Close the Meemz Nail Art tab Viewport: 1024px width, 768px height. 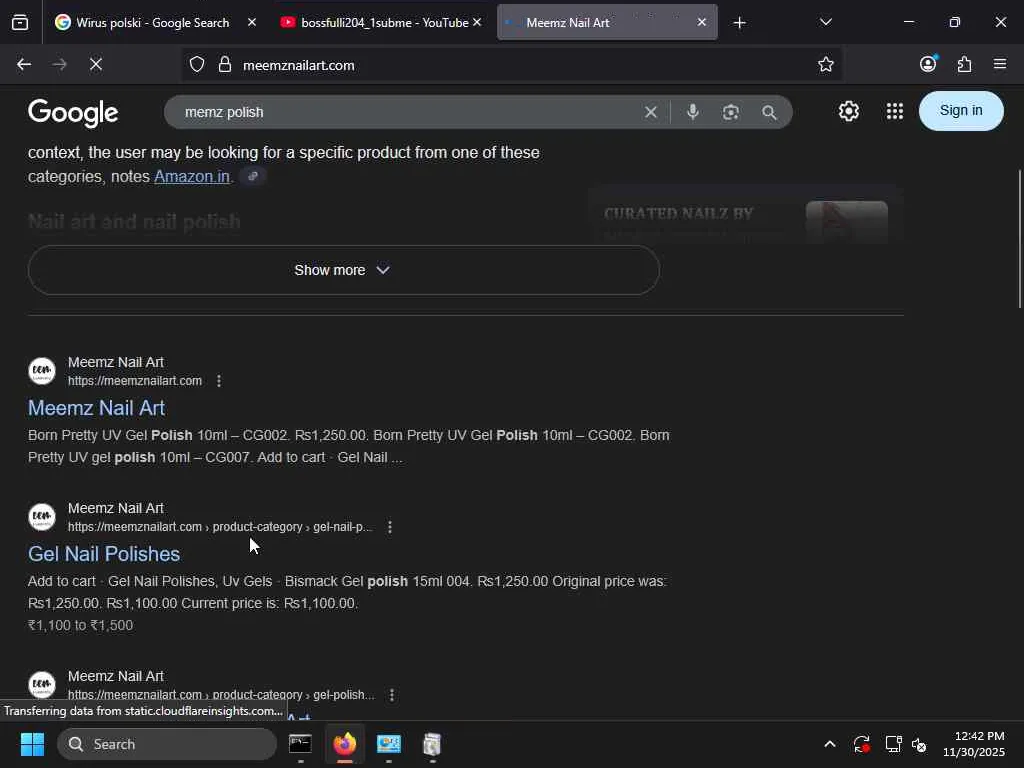701,22
